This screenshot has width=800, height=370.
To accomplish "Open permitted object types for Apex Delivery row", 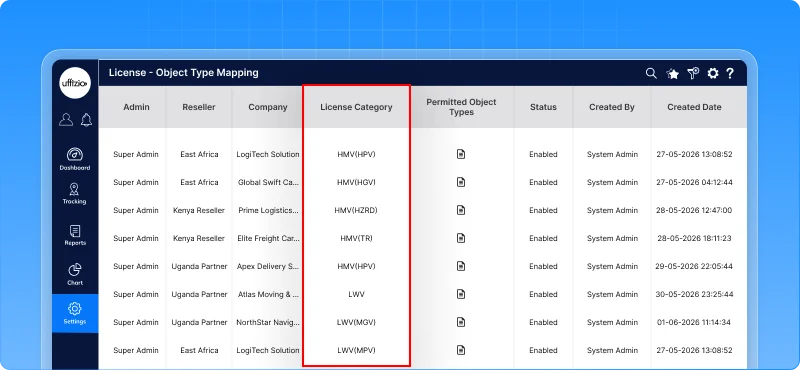I will pyautogui.click(x=461, y=266).
